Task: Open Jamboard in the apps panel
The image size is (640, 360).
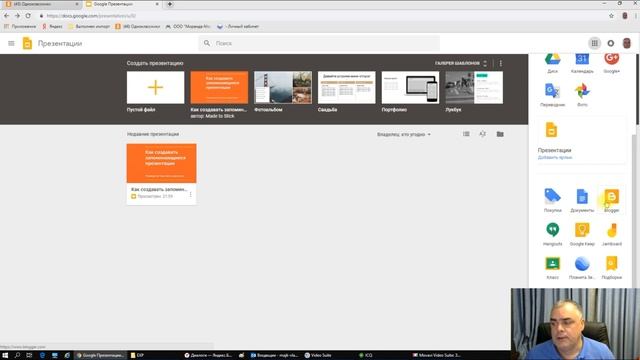Action: point(611,234)
